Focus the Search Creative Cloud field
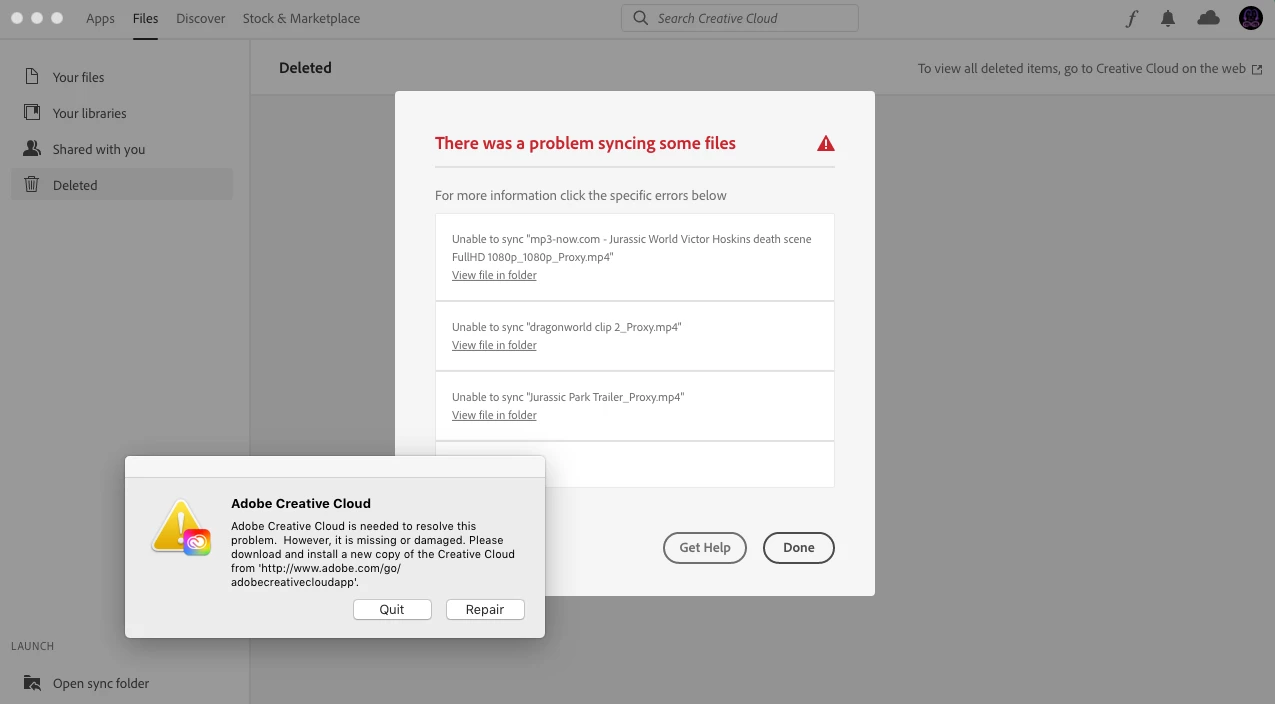The width and height of the screenshot is (1275, 704). pyautogui.click(x=740, y=18)
